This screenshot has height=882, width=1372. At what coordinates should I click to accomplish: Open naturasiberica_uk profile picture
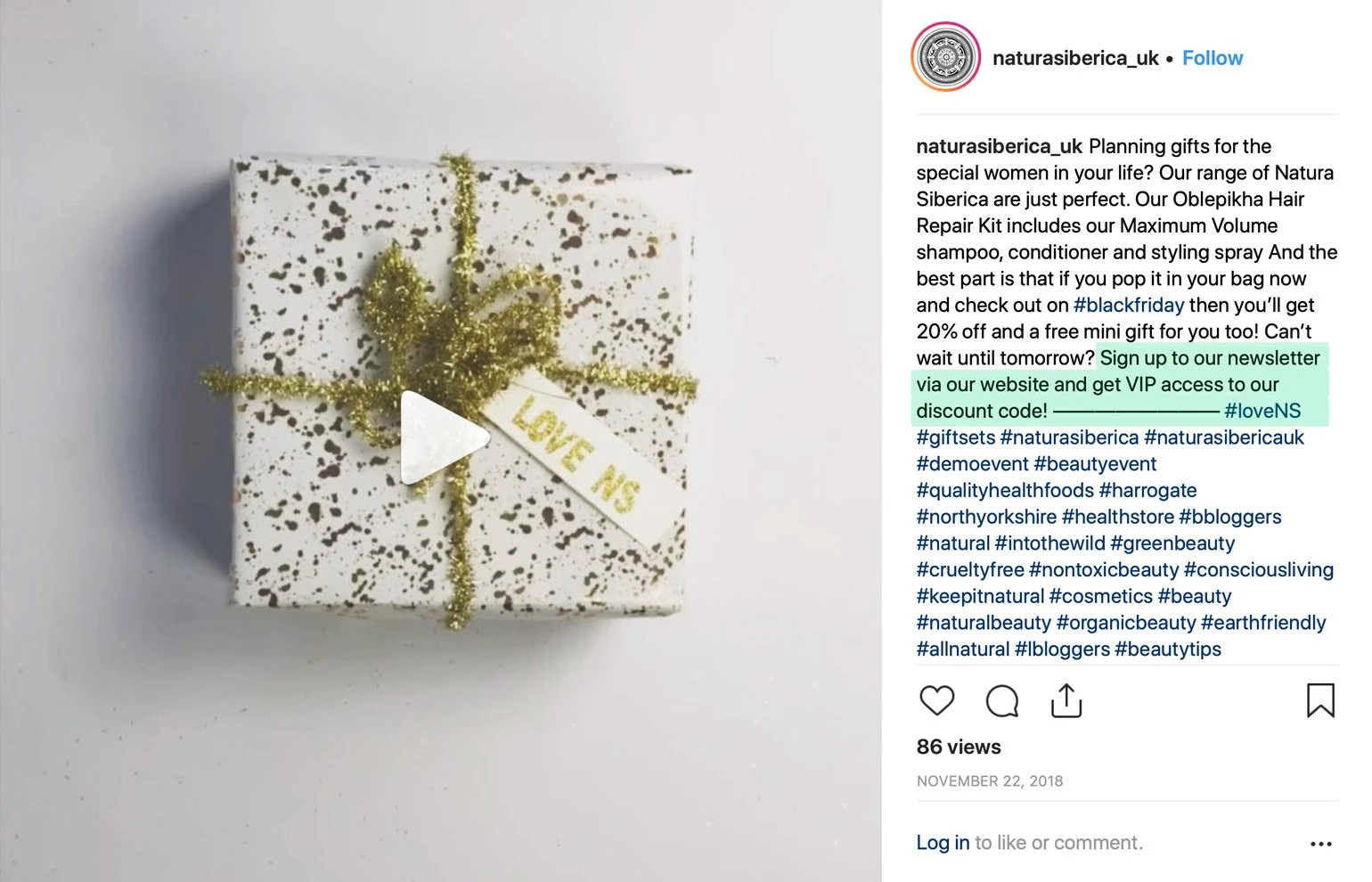coord(946,58)
